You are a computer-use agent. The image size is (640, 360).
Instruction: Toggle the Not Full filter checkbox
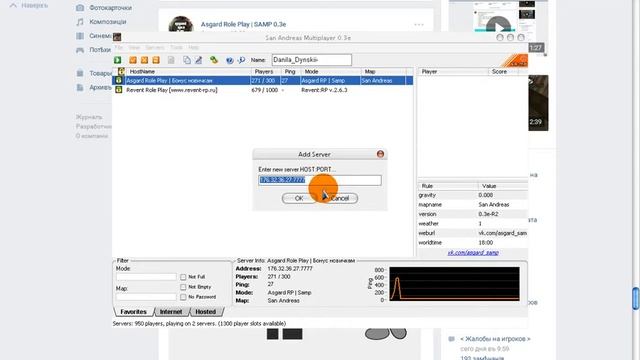(183, 277)
